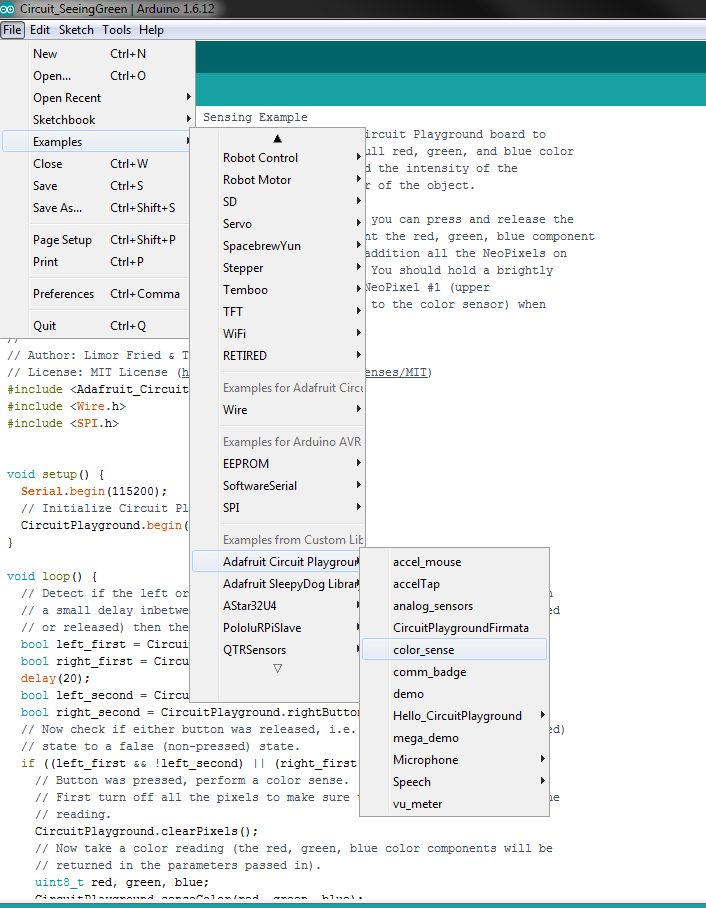Open the color_sense example
This screenshot has height=908, width=706.
454,650
